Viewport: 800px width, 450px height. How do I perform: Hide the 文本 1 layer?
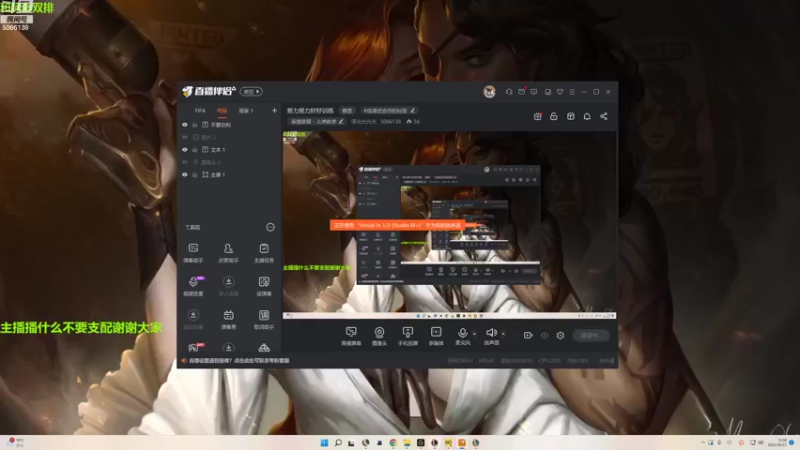coord(185,149)
